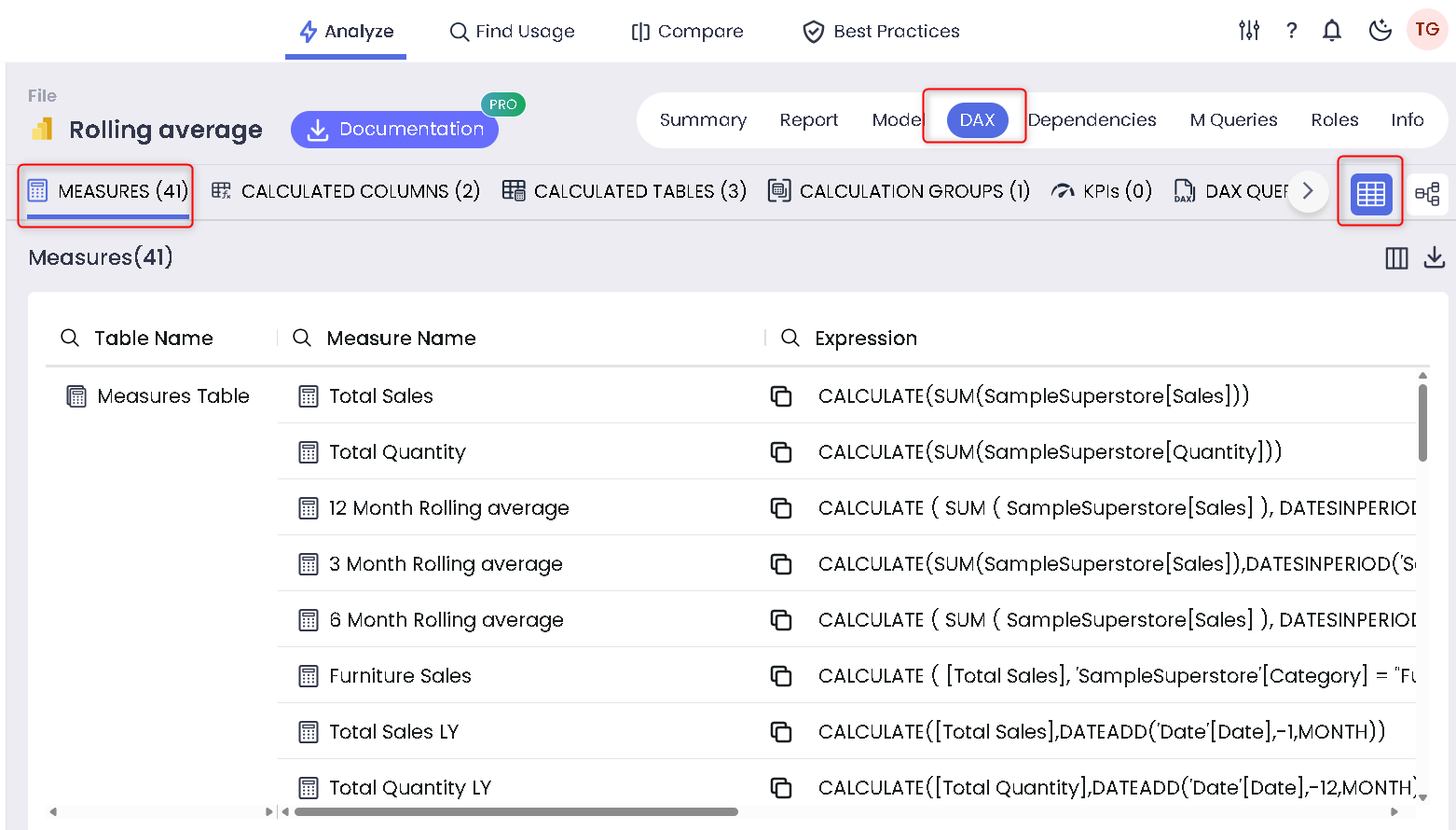Open the column chooser icon
Image resolution: width=1456 pixels, height=830 pixels.
click(1396, 258)
